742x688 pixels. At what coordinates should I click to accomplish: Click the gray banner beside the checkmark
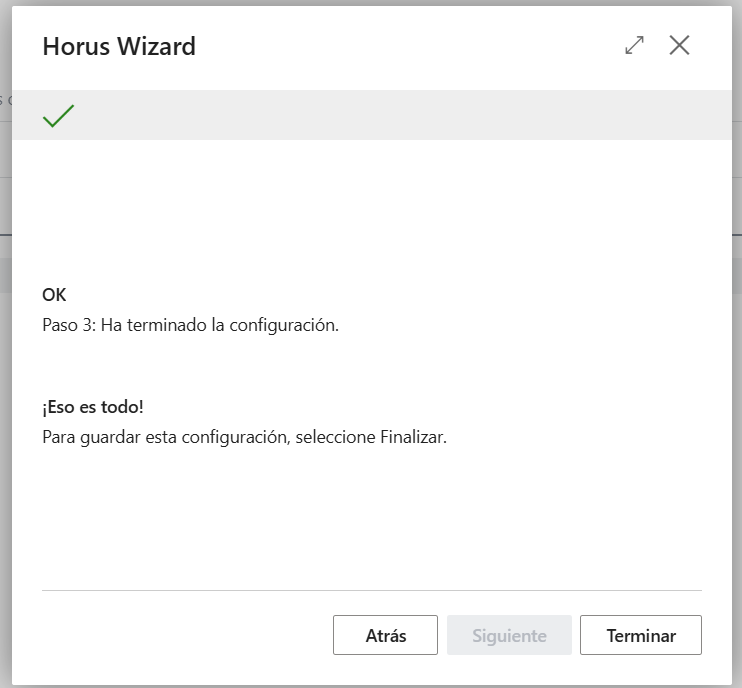402,115
